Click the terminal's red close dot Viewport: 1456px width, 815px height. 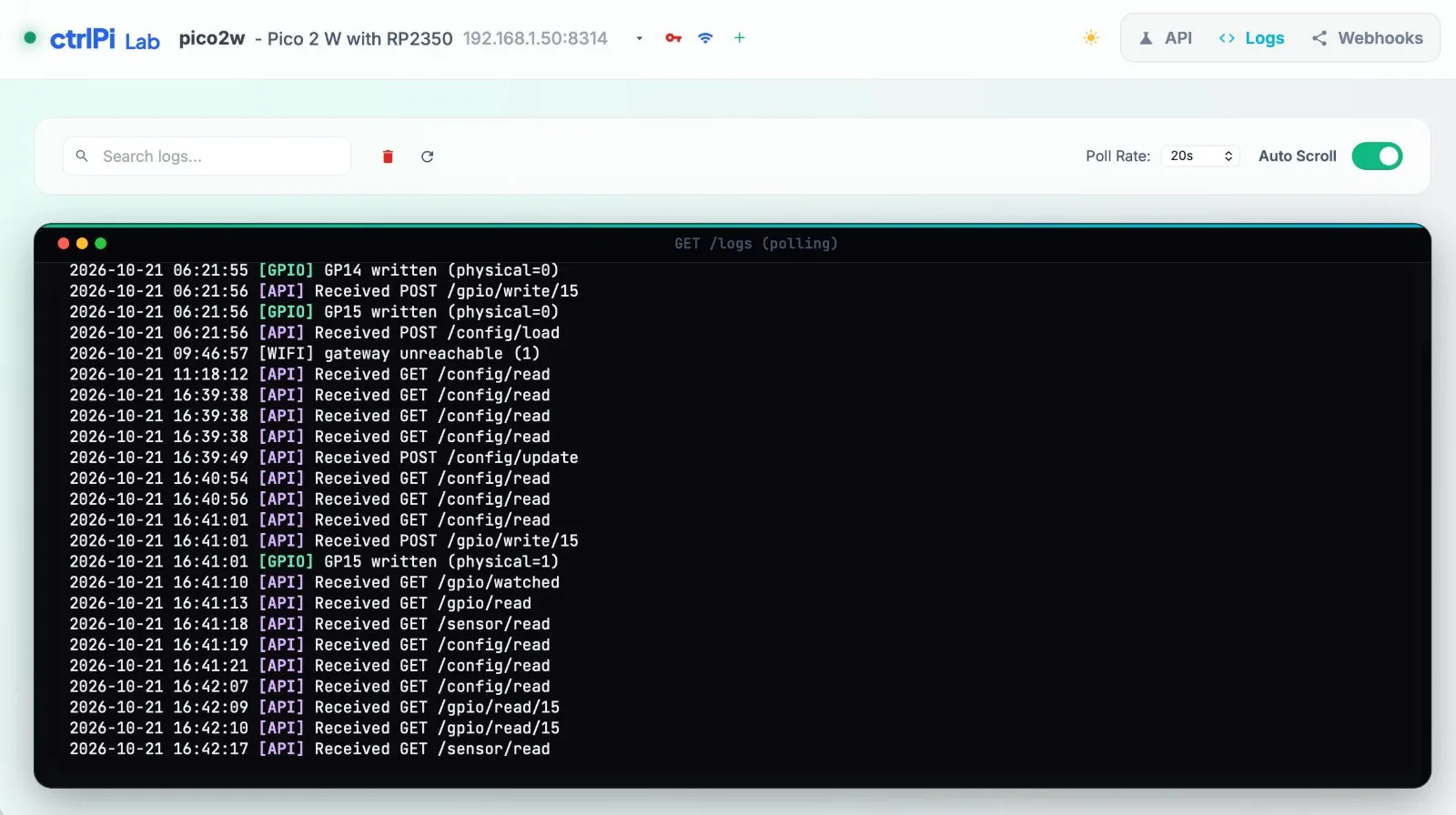pos(63,243)
